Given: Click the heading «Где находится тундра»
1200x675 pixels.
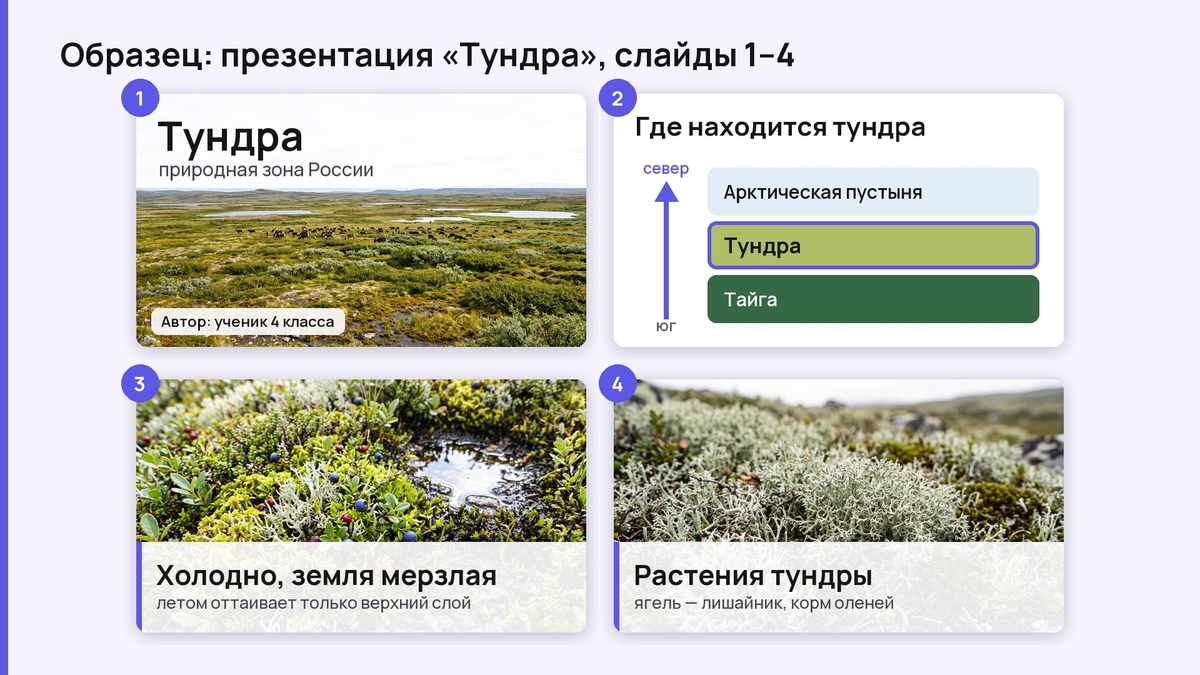Looking at the screenshot, I should [x=780, y=128].
